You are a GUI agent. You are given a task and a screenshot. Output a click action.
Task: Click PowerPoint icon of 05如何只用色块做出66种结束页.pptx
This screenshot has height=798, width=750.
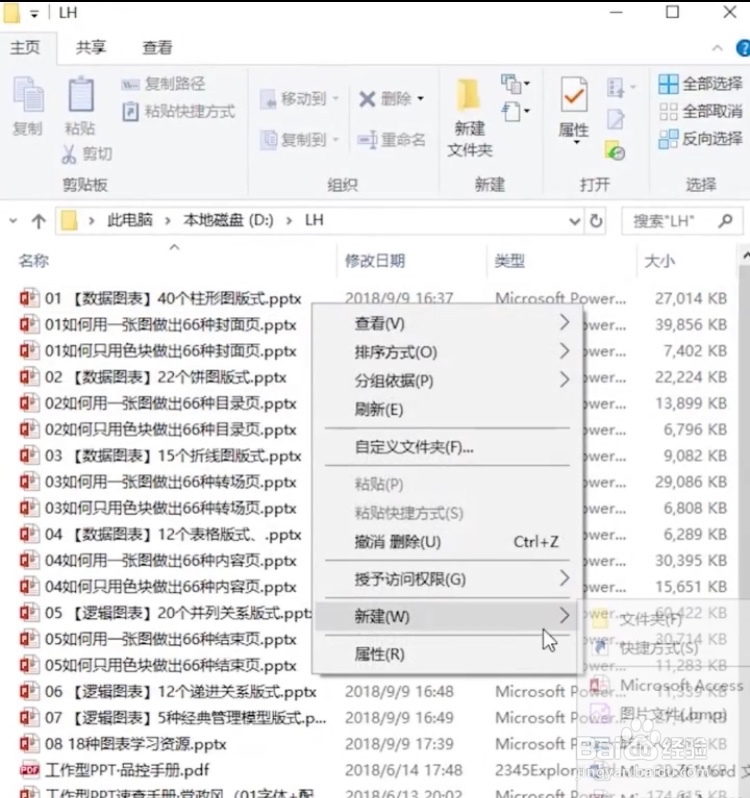pos(29,665)
